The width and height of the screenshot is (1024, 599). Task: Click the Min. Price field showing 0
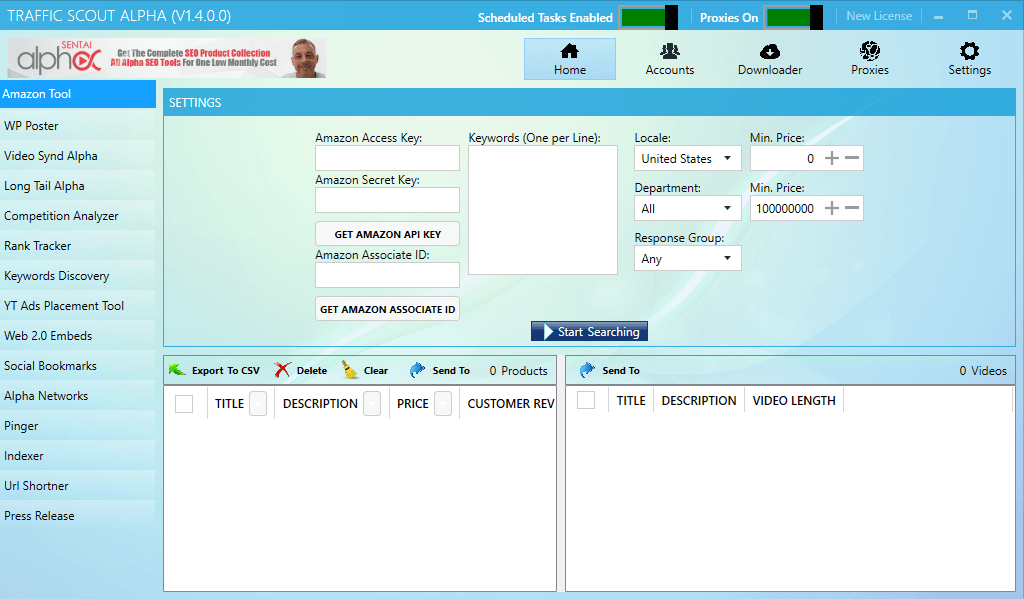(x=786, y=158)
